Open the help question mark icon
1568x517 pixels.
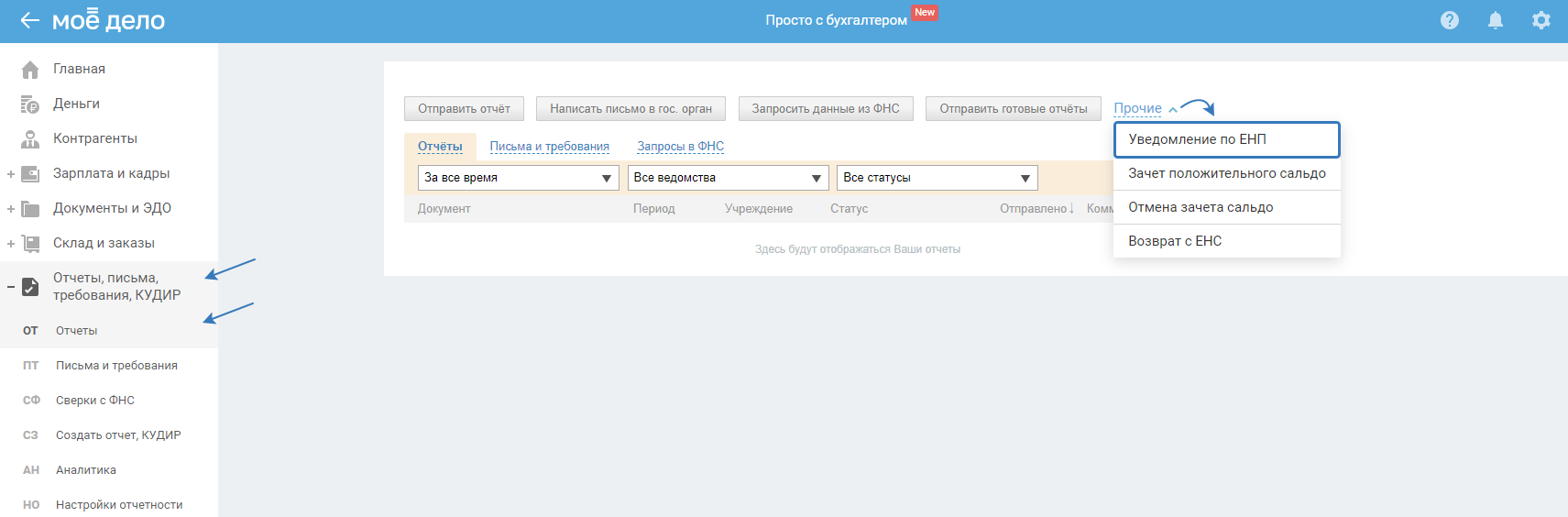pos(1449,20)
